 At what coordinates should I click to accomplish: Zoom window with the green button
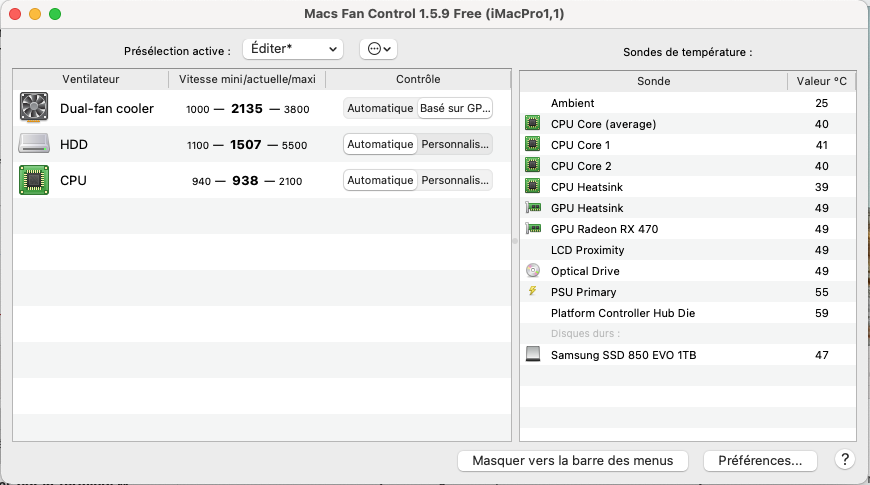[x=55, y=14]
